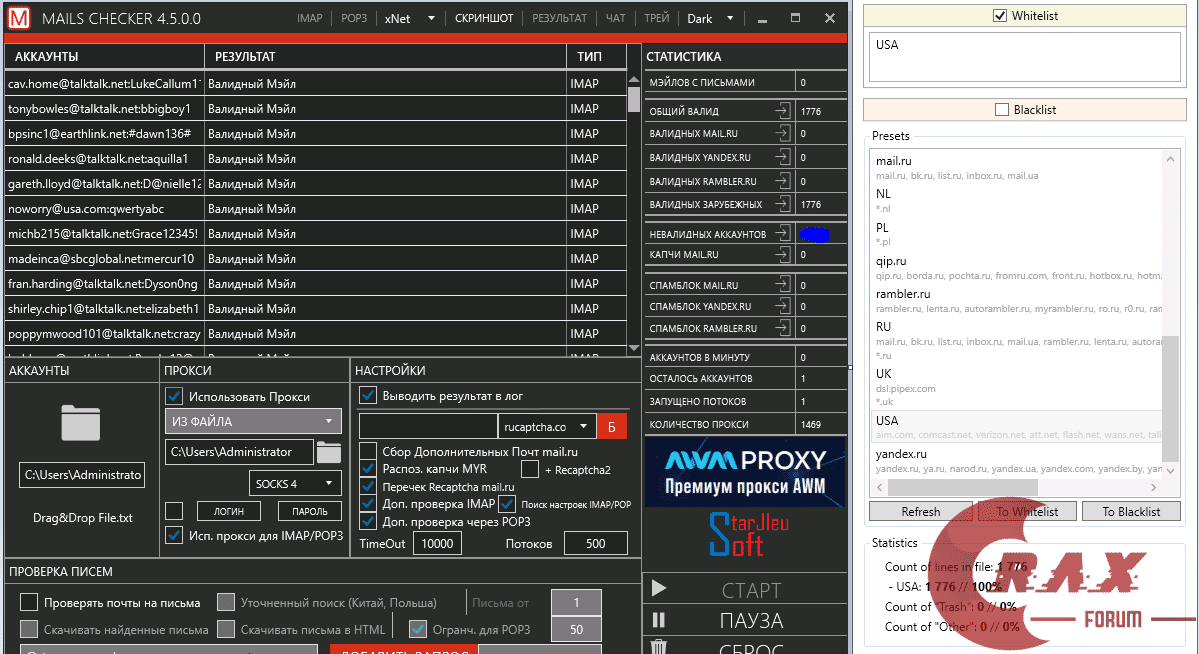Toggle the Использовать Прокси checkbox

(x=174, y=396)
